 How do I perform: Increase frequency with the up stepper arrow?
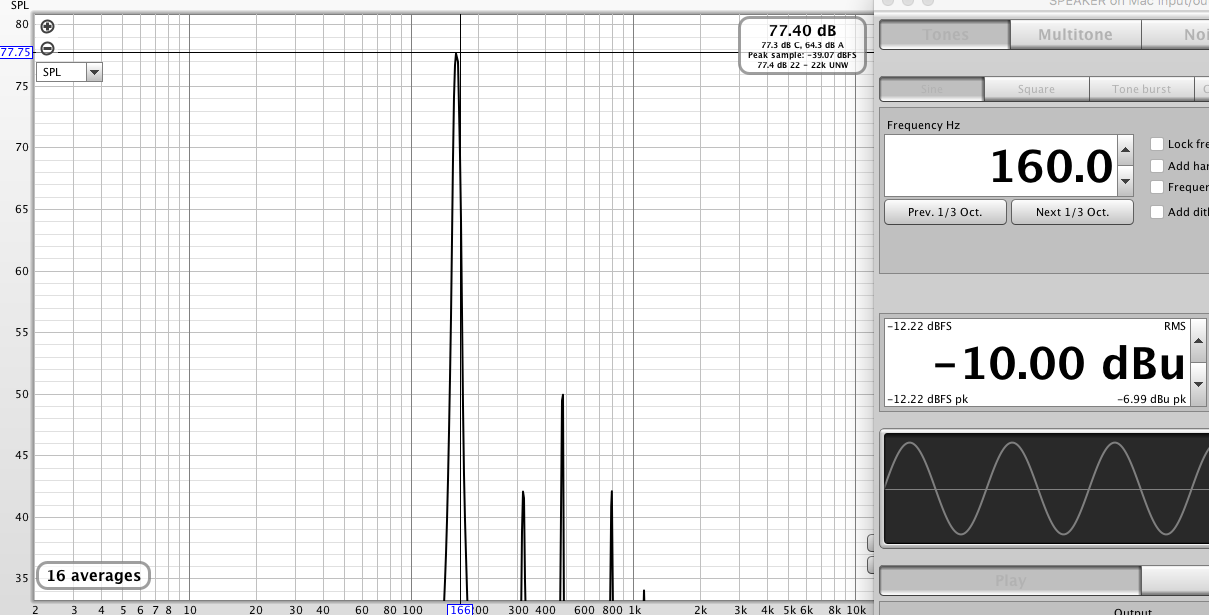tap(1125, 151)
